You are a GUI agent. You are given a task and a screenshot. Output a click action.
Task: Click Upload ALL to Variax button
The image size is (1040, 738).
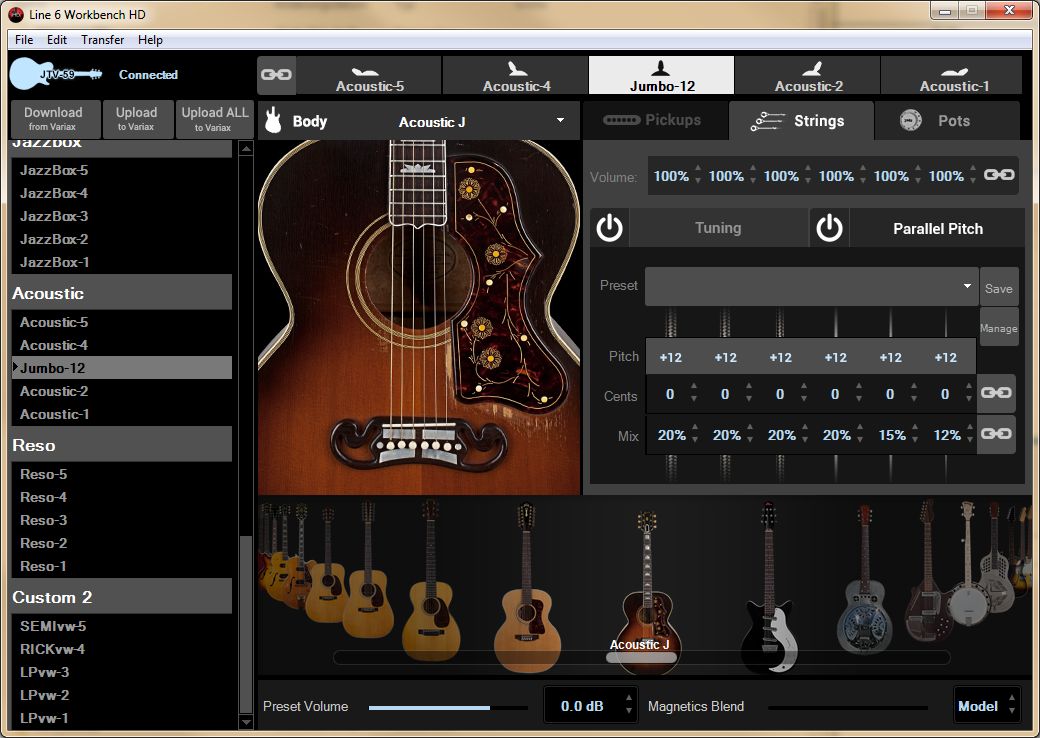coord(214,119)
